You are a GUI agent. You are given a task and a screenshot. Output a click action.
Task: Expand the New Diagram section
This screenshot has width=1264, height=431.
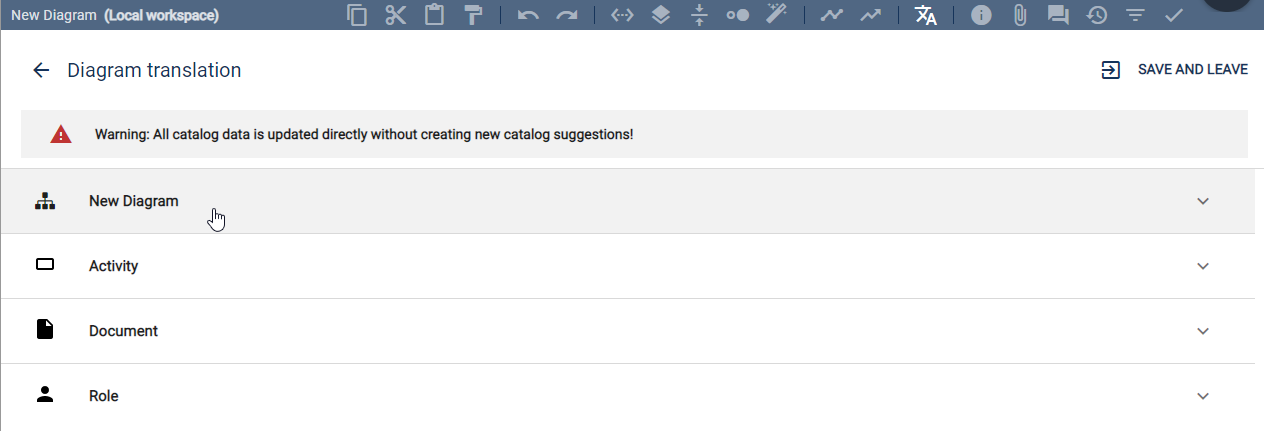click(1203, 201)
